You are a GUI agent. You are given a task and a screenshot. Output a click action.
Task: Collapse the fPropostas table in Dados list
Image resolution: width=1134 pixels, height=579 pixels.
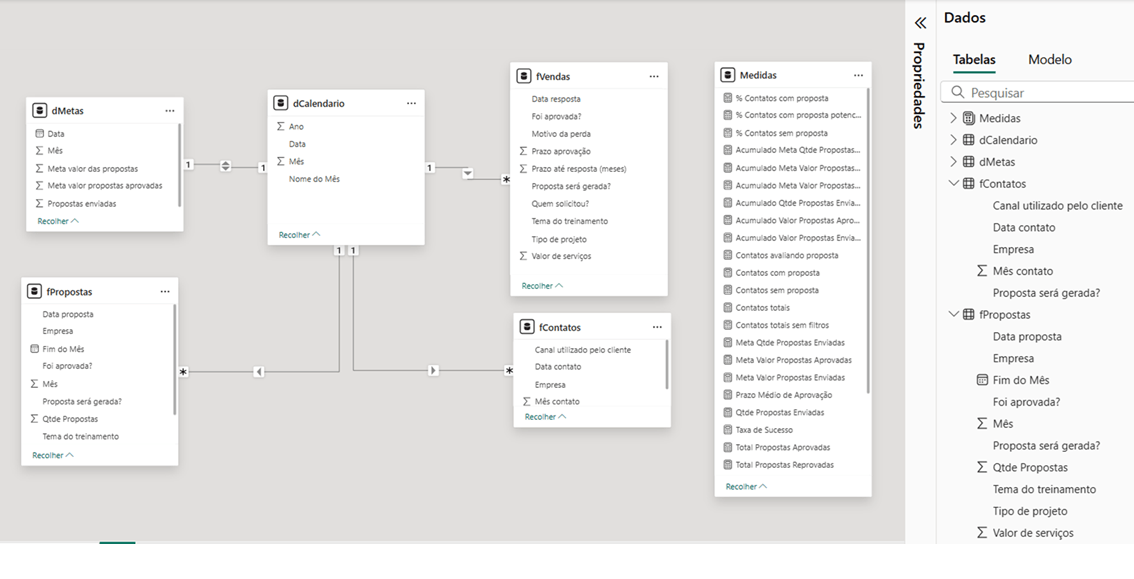[x=953, y=315]
